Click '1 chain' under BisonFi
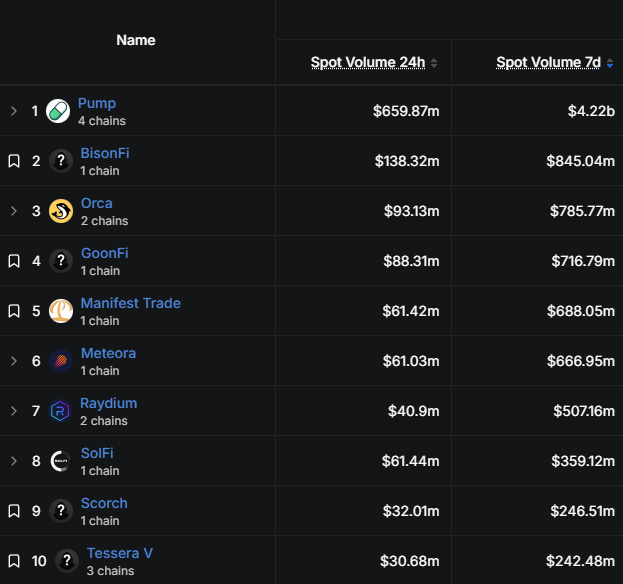This screenshot has height=584, width=623. 100,171
